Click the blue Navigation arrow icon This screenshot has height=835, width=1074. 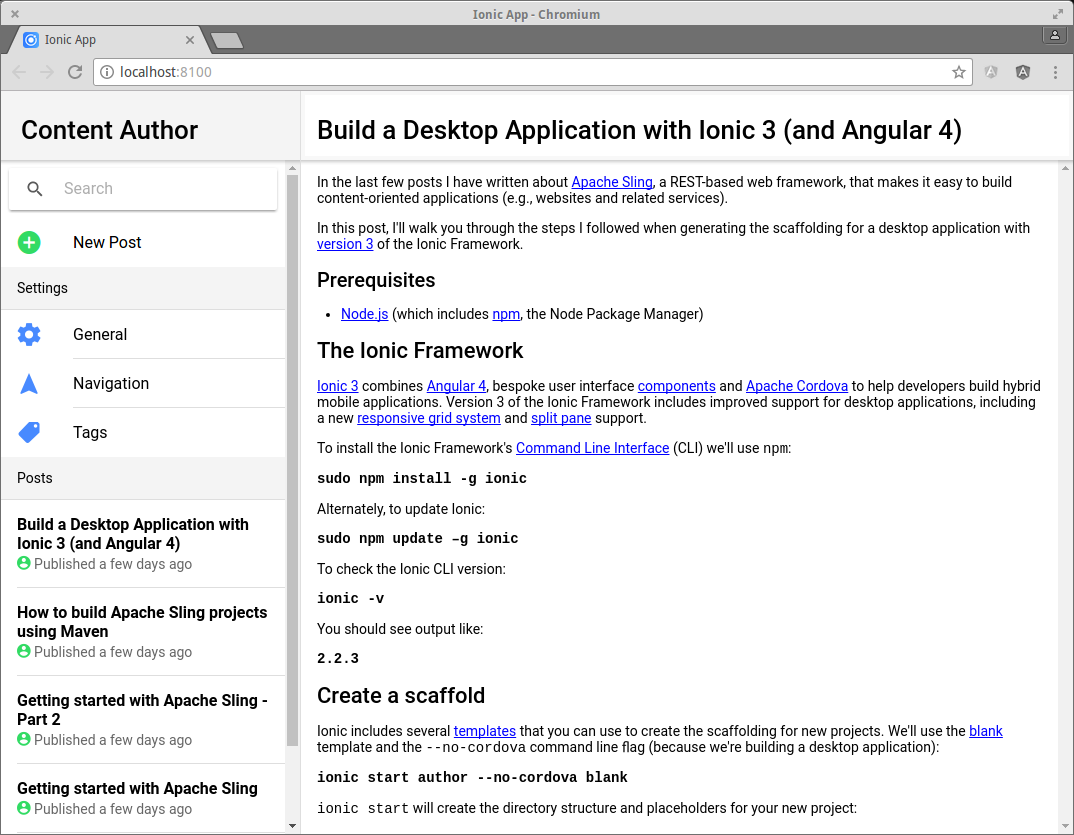click(x=29, y=384)
